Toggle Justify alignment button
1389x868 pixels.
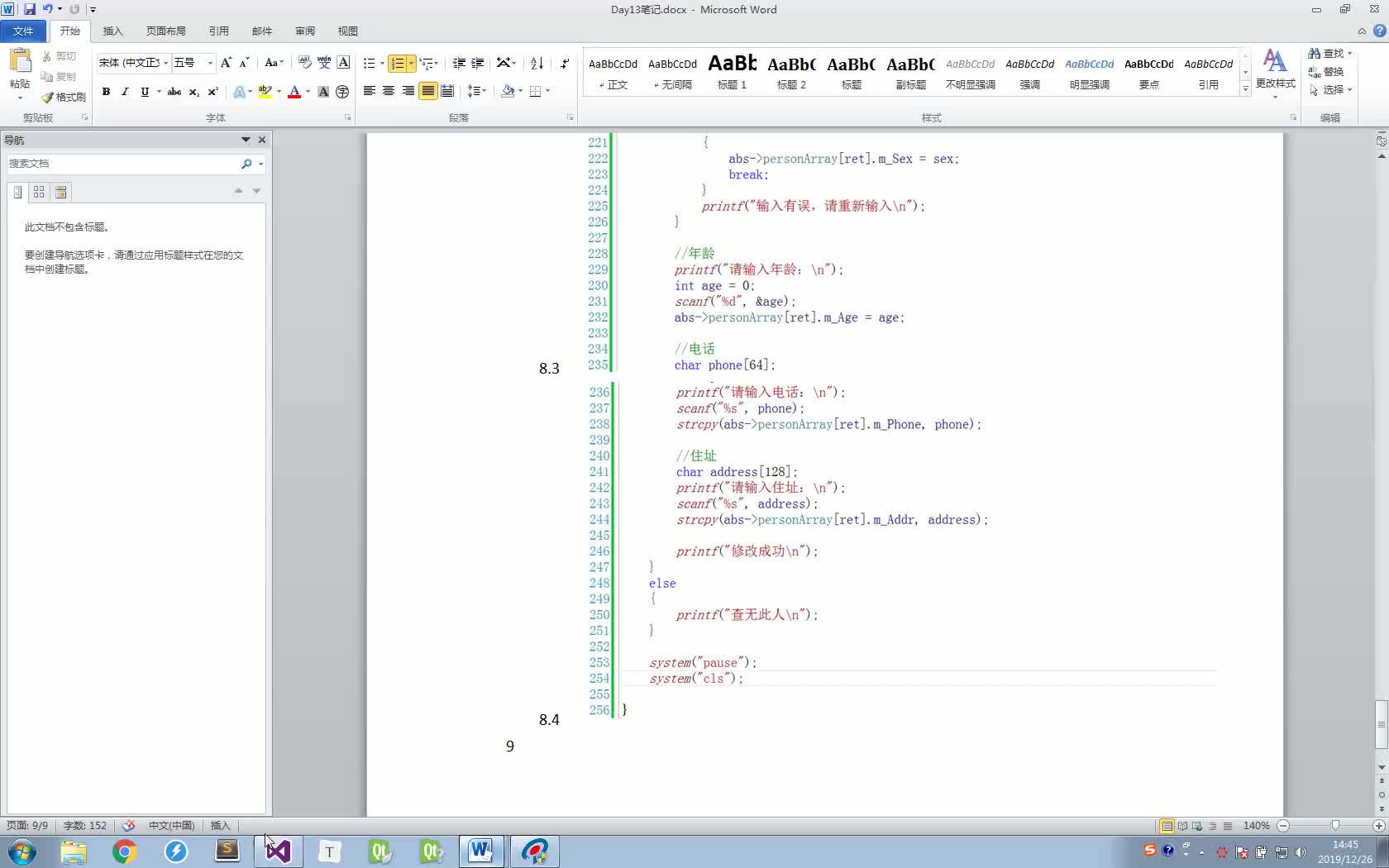(427, 91)
